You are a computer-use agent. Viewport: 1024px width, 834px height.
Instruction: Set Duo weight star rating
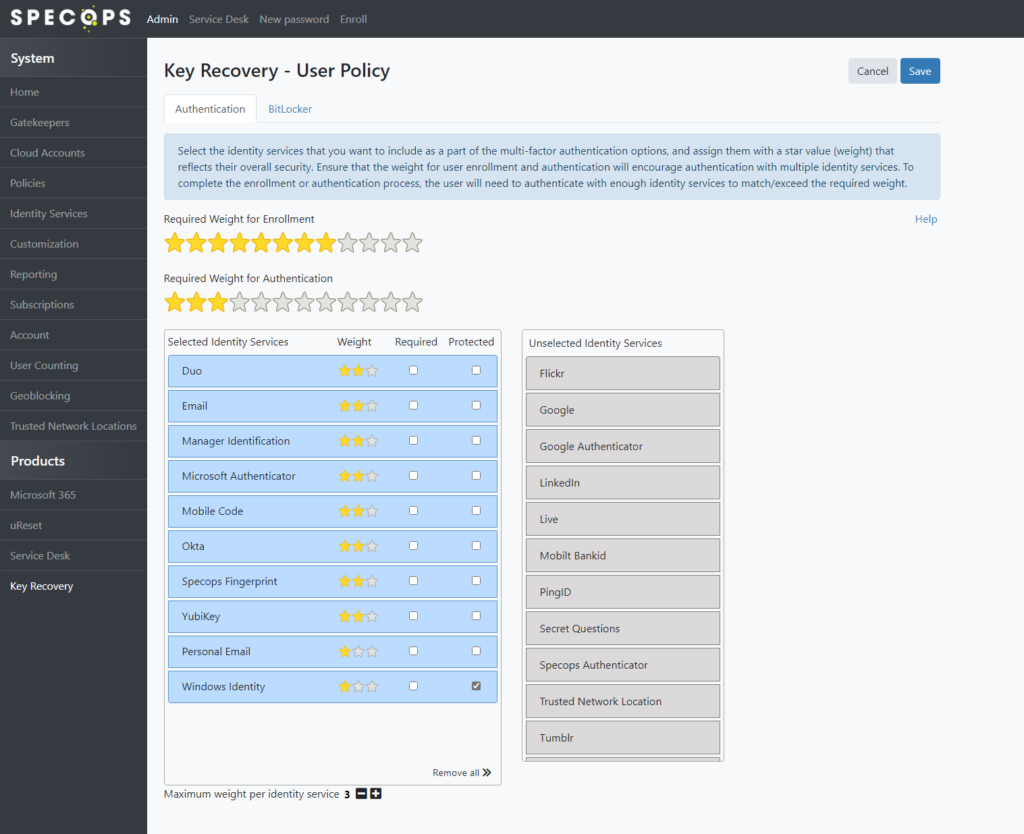pos(358,371)
